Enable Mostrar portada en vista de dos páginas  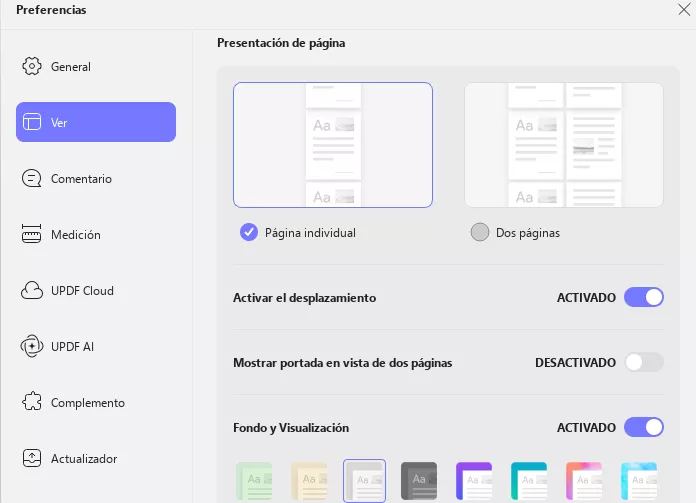[644, 362]
